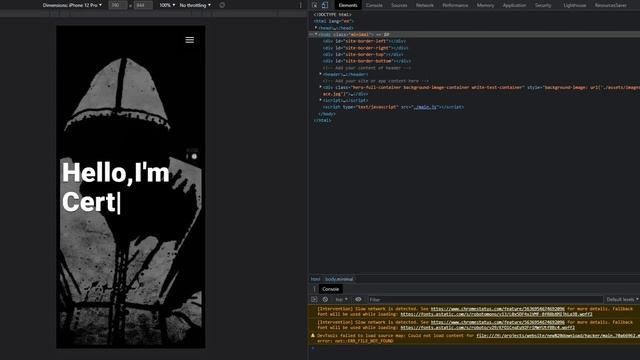Switch to the Performance tab
Image resolution: width=640 pixels, height=360 pixels.
click(455, 5)
